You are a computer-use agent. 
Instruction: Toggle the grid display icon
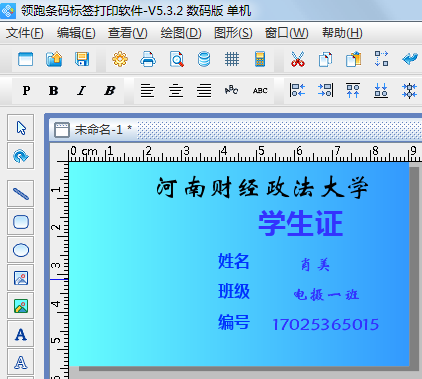coord(232,59)
